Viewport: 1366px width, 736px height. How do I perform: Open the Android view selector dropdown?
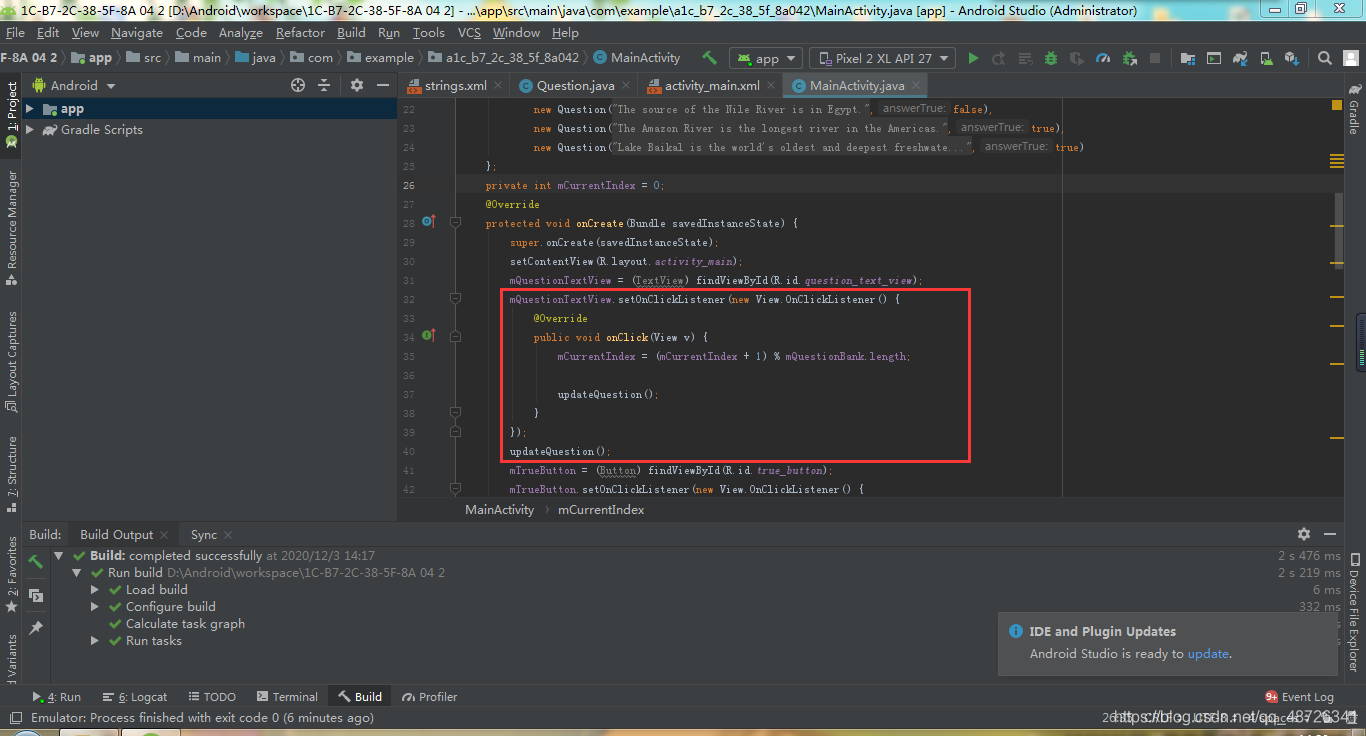click(77, 85)
